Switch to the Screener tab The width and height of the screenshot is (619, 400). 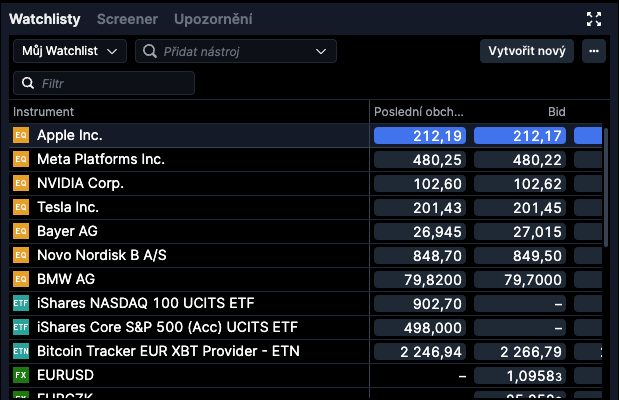click(x=127, y=19)
